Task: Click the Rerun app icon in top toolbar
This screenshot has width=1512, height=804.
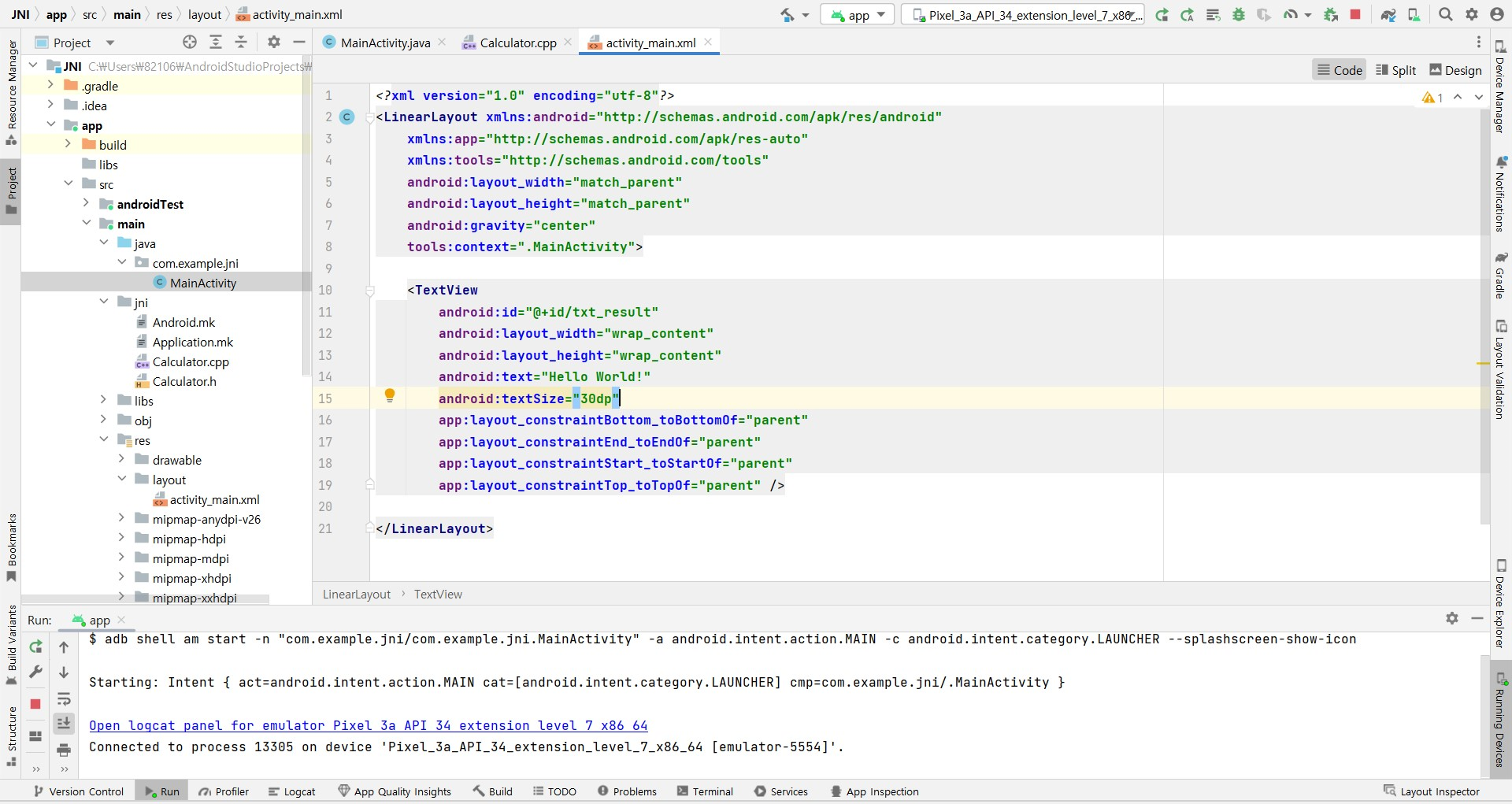Action: click(1162, 15)
